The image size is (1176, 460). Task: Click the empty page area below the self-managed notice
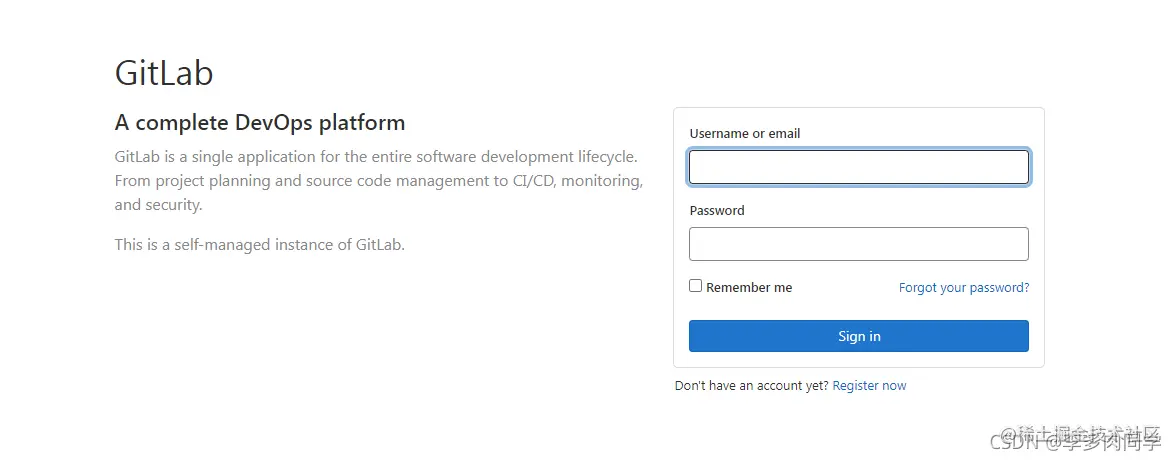(x=338, y=345)
